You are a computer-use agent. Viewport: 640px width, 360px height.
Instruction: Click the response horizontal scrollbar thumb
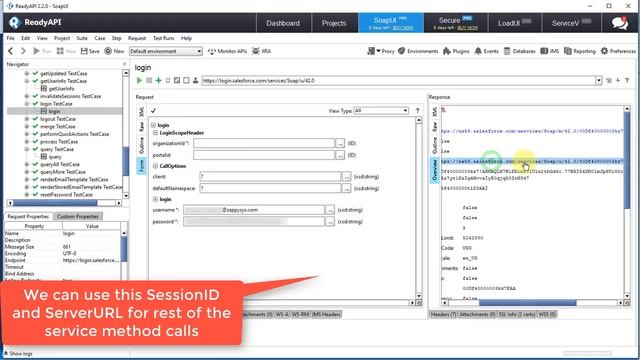[527, 303]
